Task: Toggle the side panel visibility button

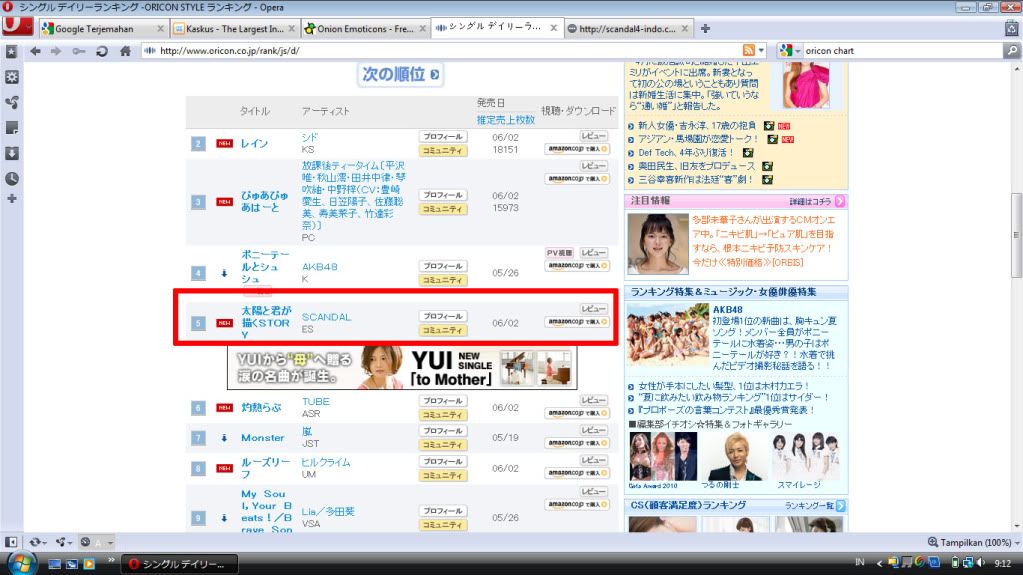Action: click(x=12, y=542)
